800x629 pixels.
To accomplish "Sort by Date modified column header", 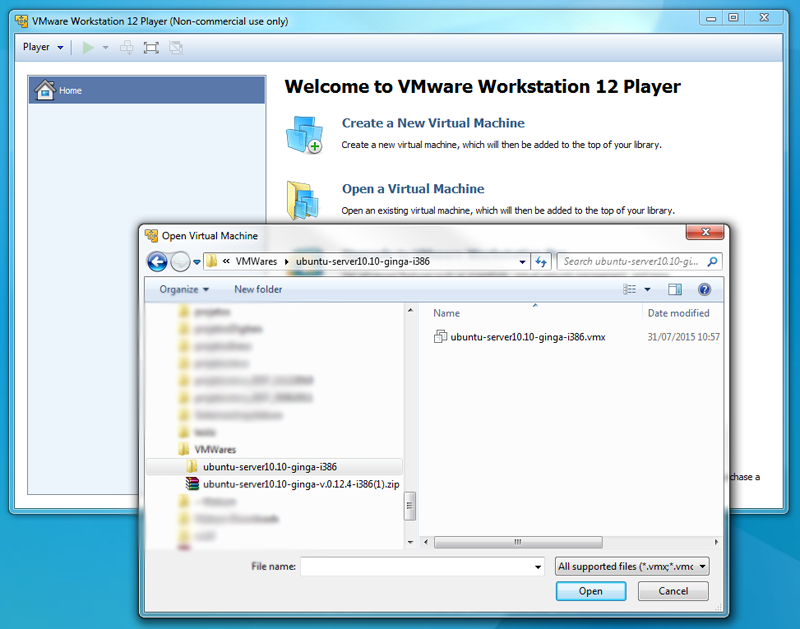I will 679,313.
